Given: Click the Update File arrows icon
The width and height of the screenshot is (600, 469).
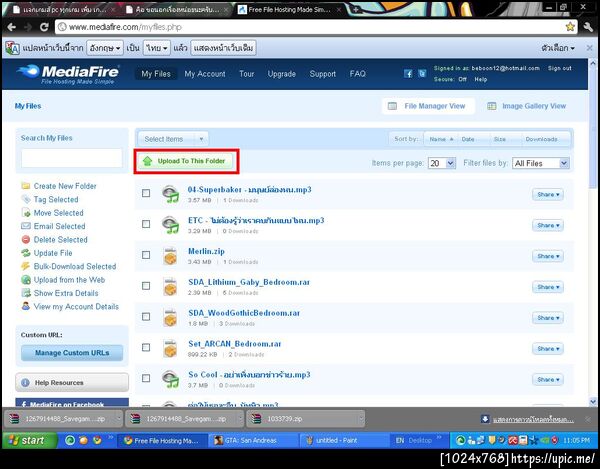Looking at the screenshot, I should [x=26, y=253].
